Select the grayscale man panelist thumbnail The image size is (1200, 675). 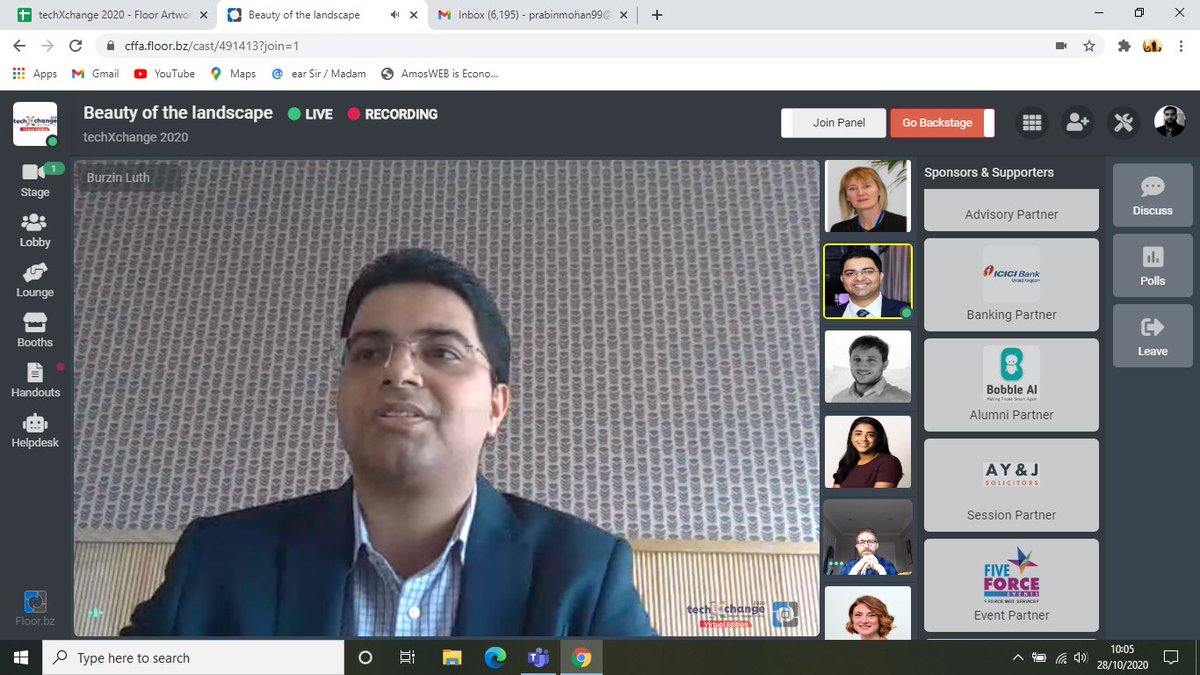(867, 366)
